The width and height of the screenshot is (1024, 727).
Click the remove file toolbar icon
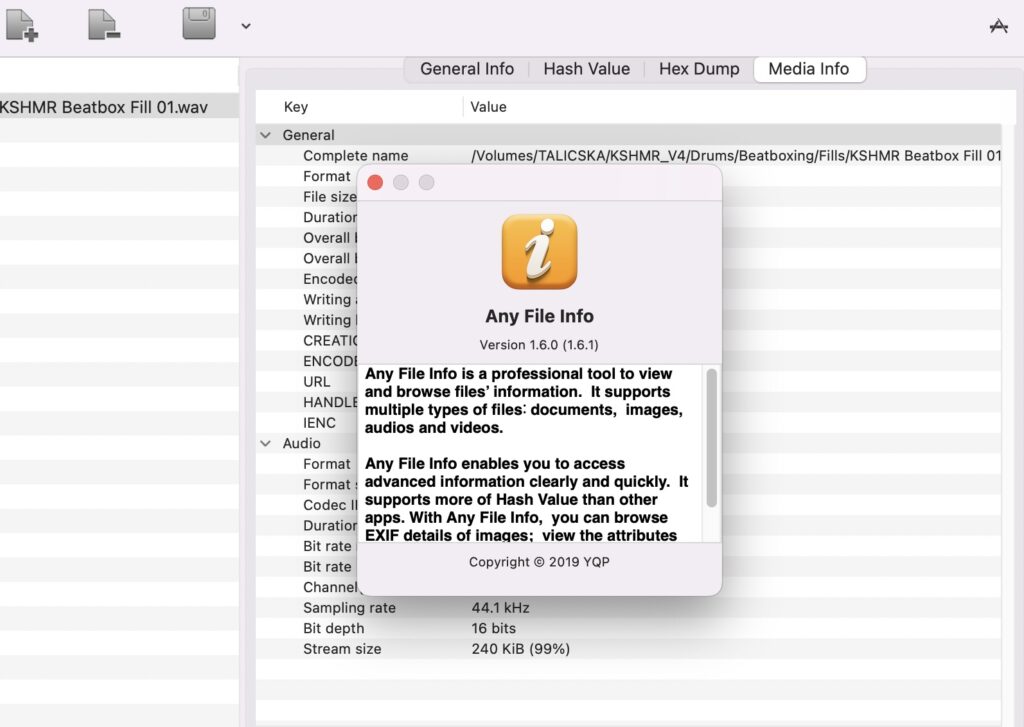pyautogui.click(x=104, y=25)
